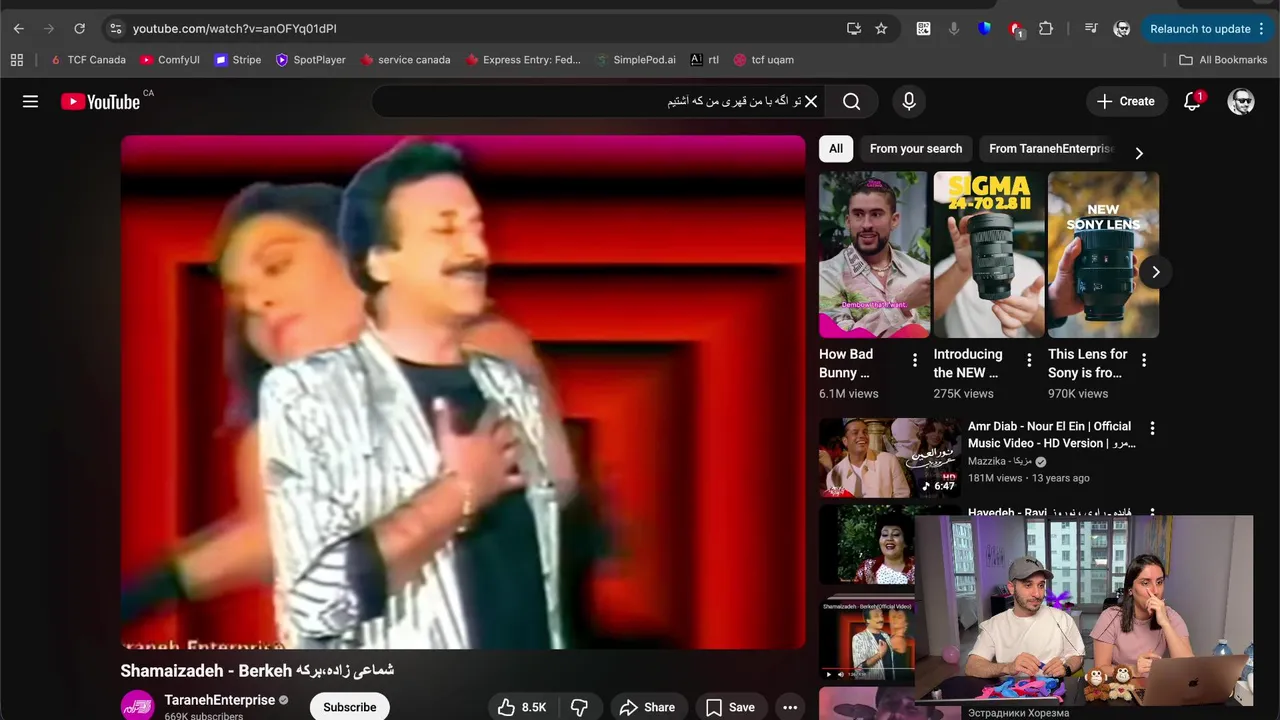The width and height of the screenshot is (1280, 720).
Task: Start voice search with microphone
Action: tap(909, 101)
